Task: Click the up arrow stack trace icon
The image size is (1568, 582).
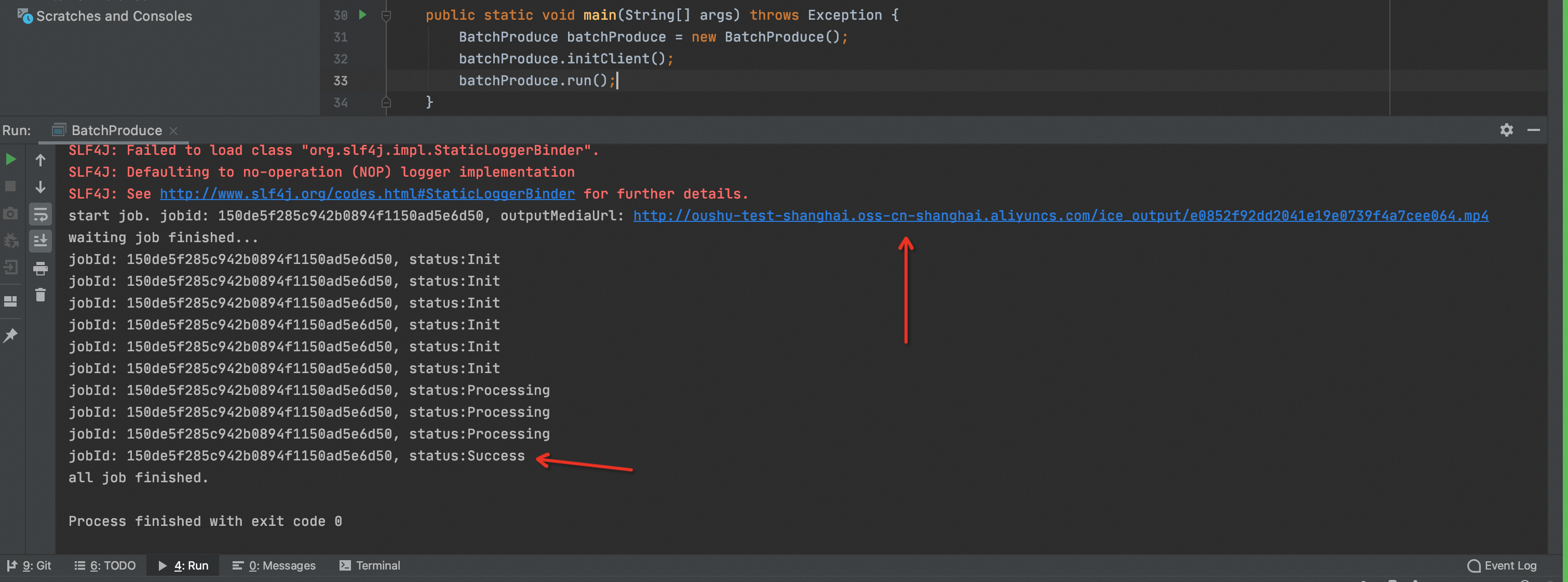Action: tap(40, 160)
